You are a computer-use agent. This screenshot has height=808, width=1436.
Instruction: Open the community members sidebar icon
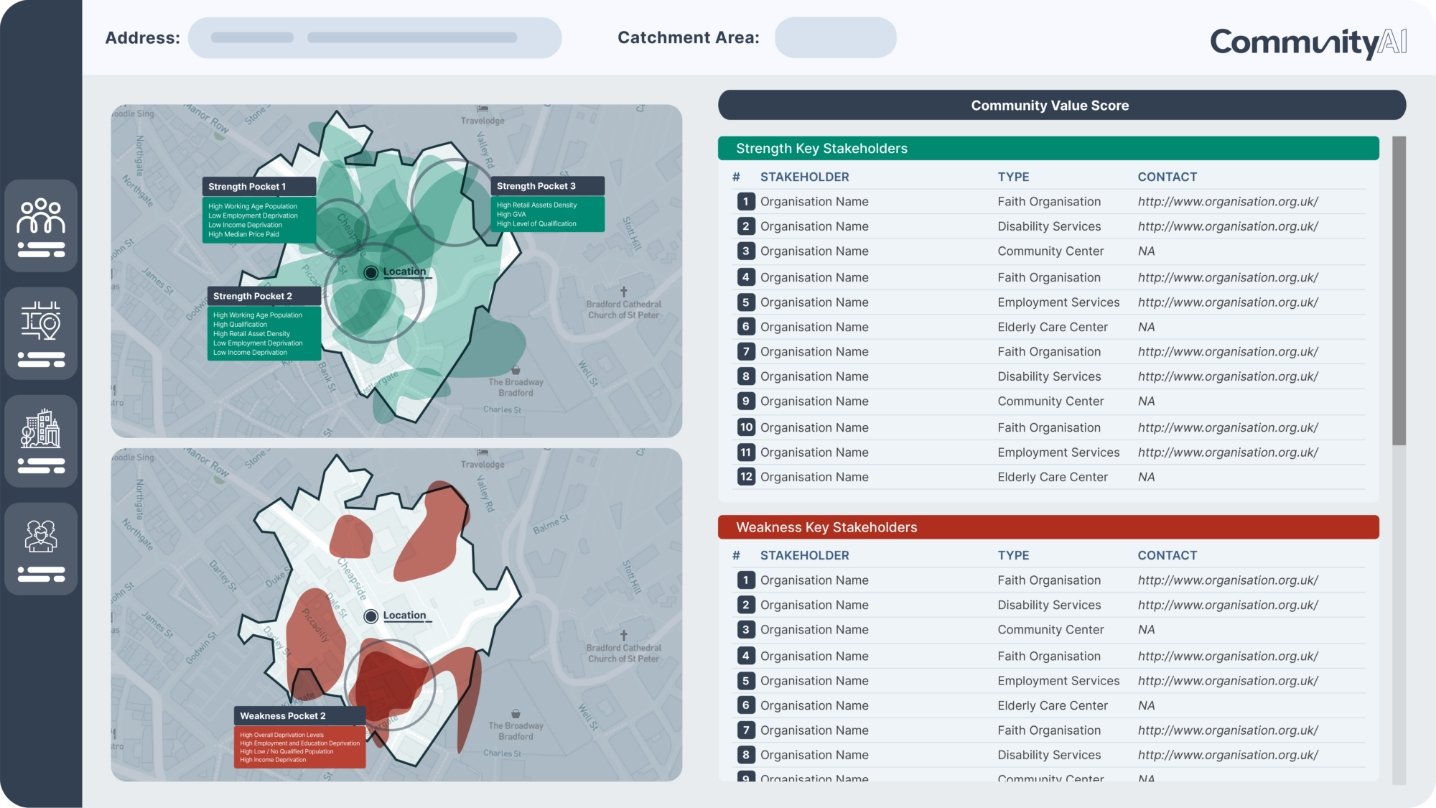(x=41, y=546)
